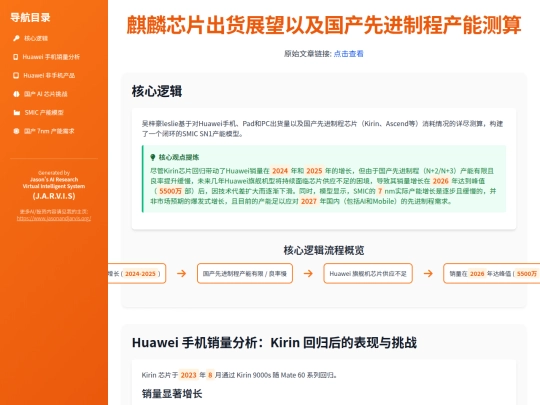Click the main title 麒麟芯片出货展望以及国产先进制程产能测算

click(324, 25)
